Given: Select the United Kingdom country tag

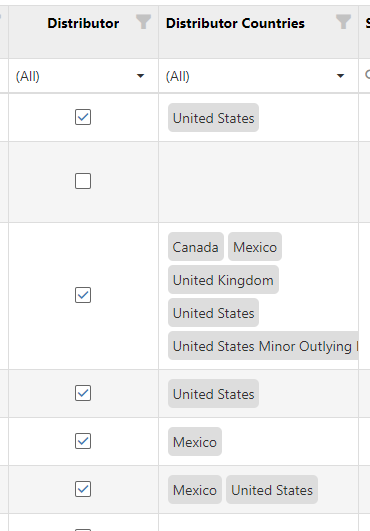Looking at the screenshot, I should coord(223,280).
